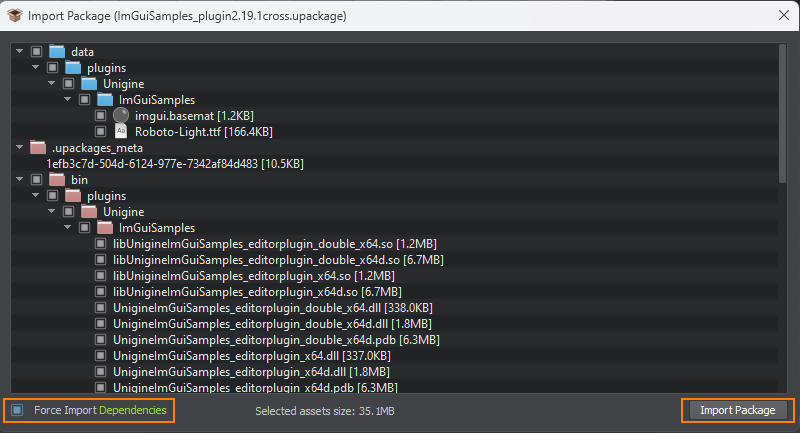Collapse the bin folder arrow
Viewport: 800px width, 433px height.
click(x=19, y=179)
